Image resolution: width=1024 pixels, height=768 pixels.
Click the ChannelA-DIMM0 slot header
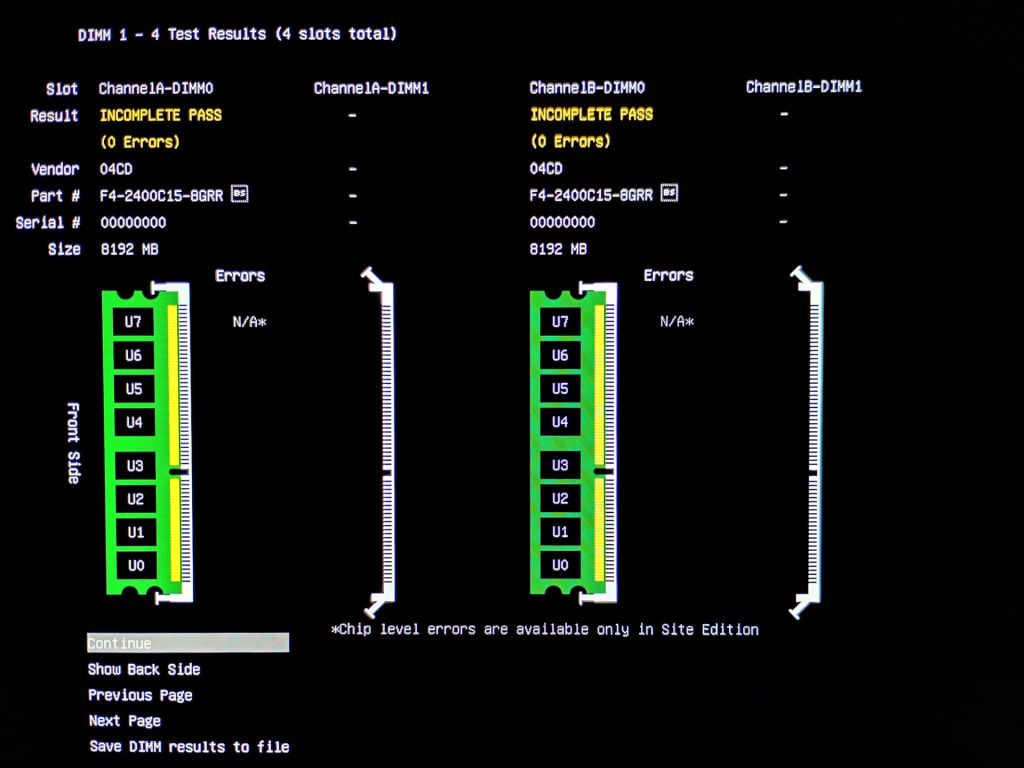click(156, 88)
